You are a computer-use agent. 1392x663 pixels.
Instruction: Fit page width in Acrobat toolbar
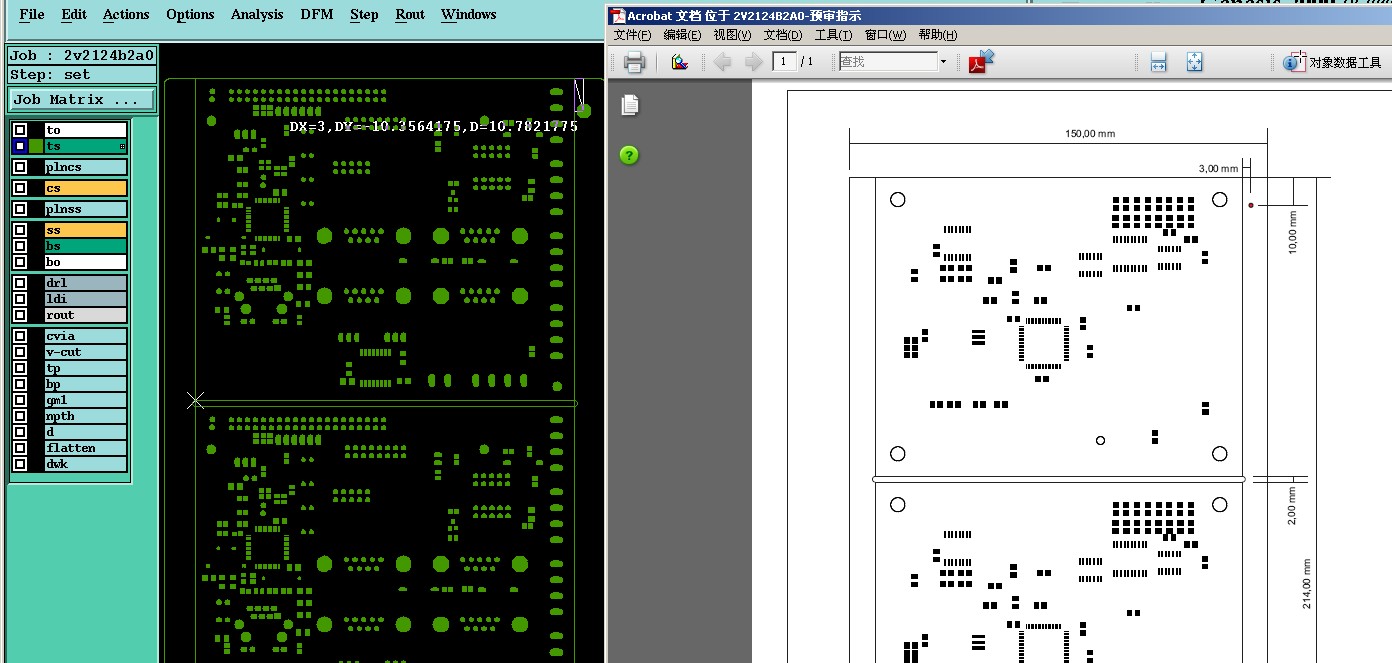[1158, 62]
